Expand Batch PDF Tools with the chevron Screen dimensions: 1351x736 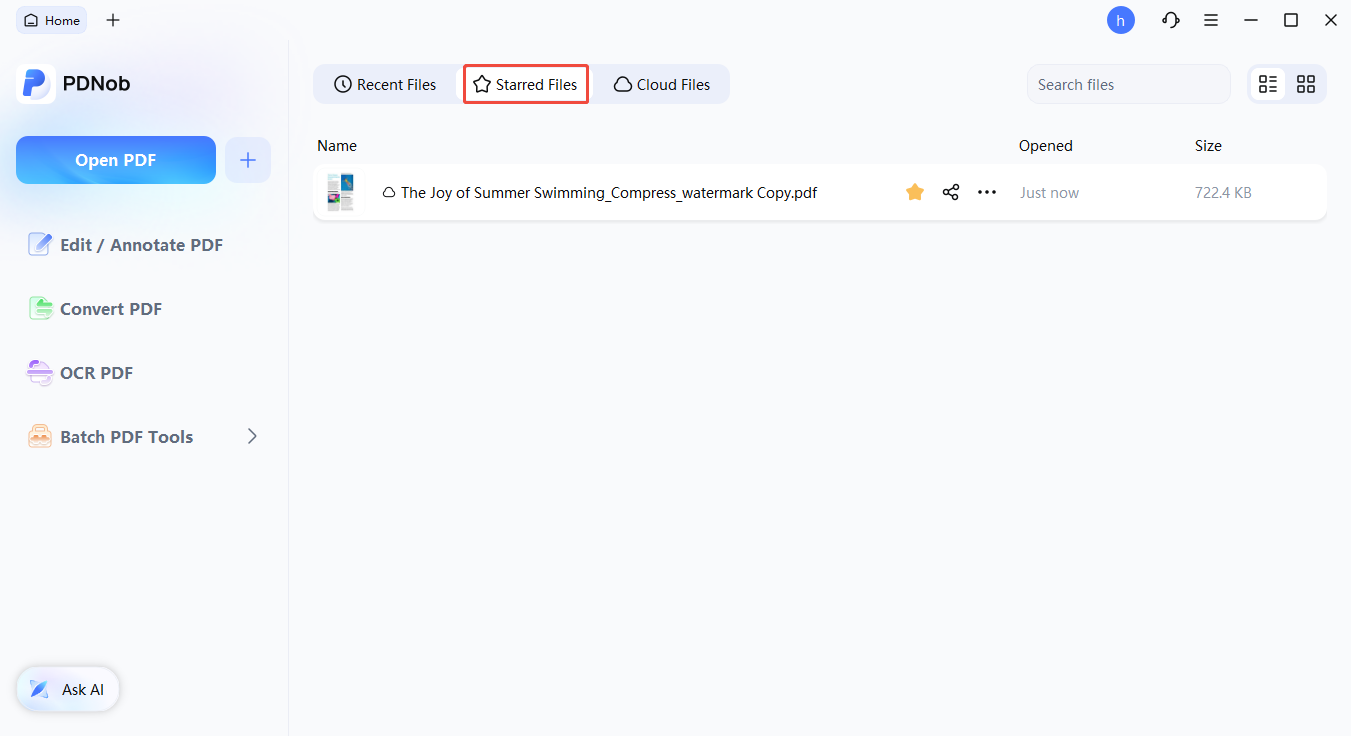(252, 436)
